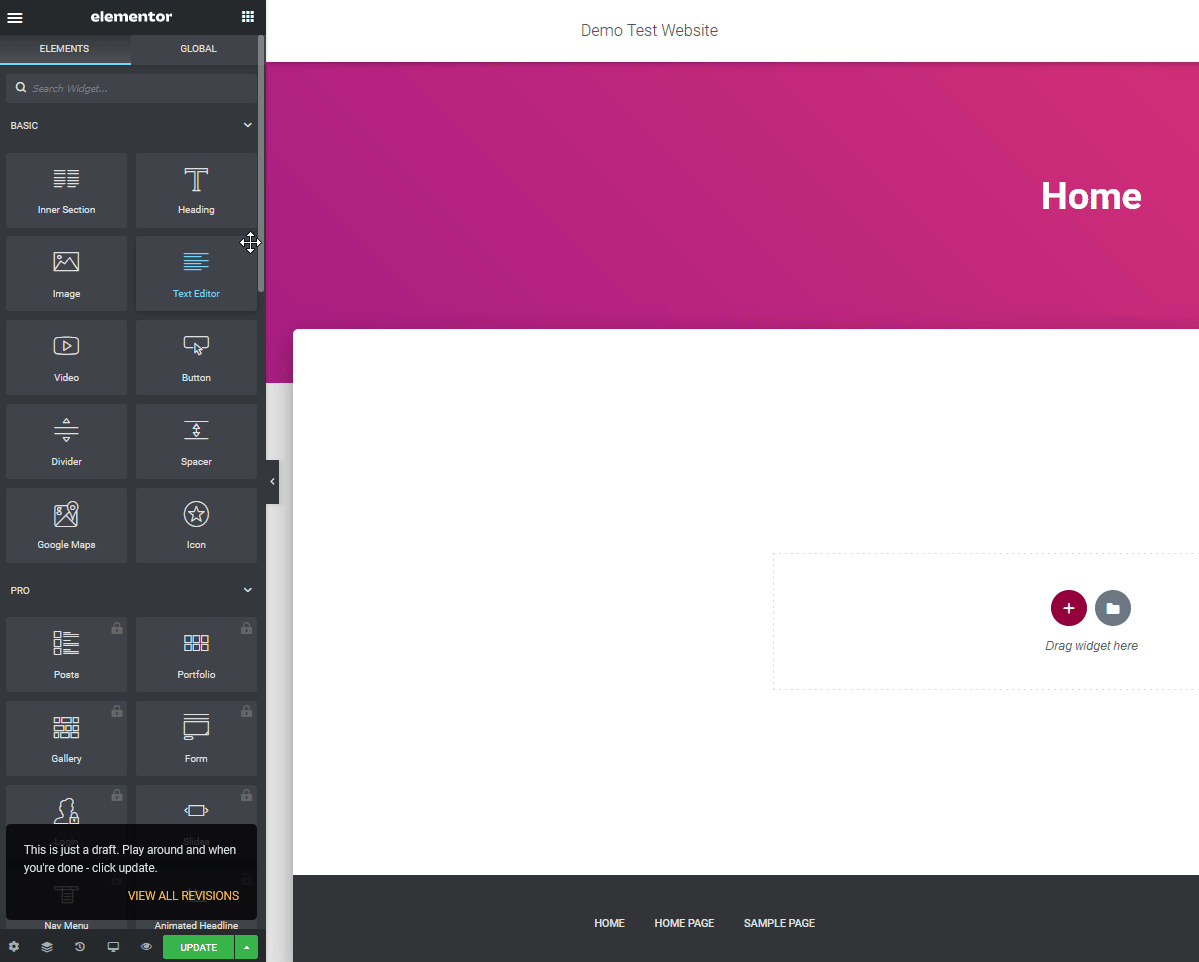Switch to the ELEMENTS tab
Image resolution: width=1199 pixels, height=962 pixels.
pyautogui.click(x=65, y=49)
